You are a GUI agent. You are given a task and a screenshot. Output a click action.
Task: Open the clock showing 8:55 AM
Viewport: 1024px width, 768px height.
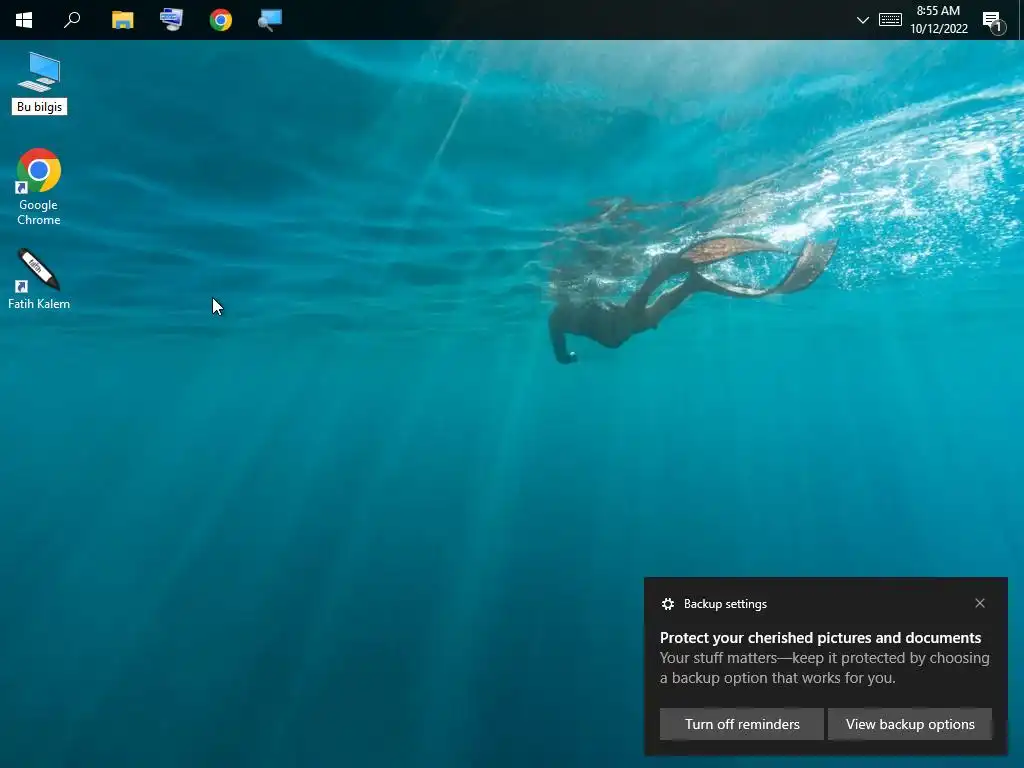coord(938,10)
